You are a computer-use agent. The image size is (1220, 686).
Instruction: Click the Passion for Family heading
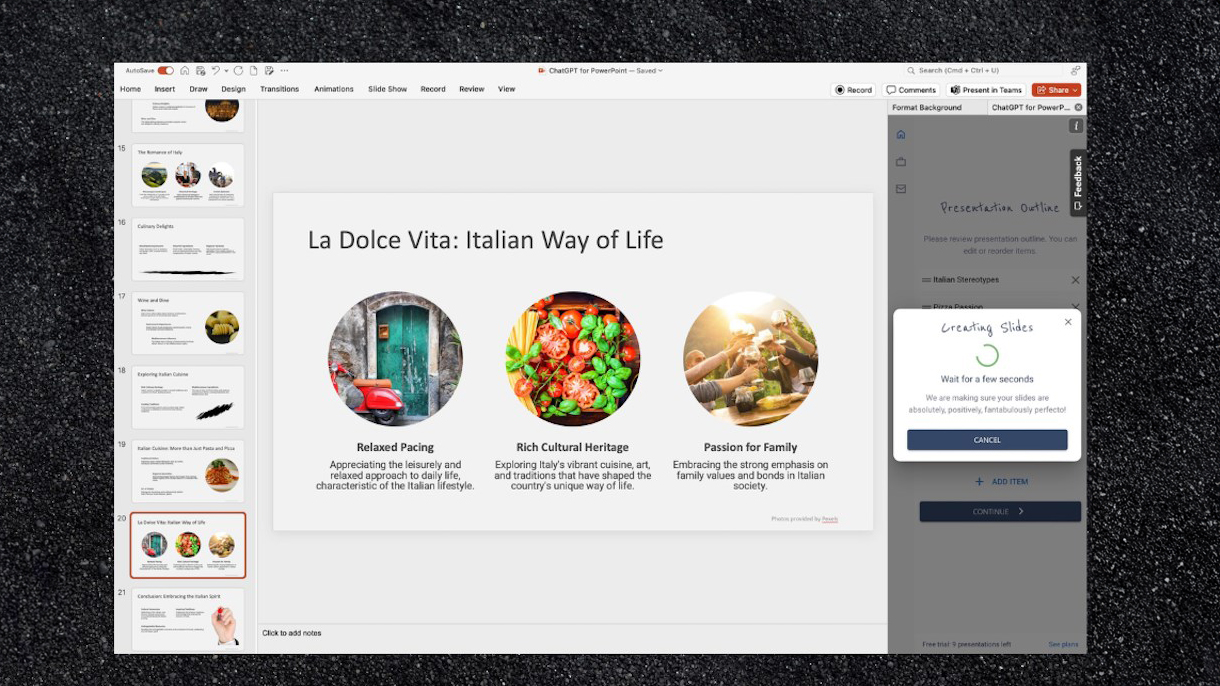point(750,447)
